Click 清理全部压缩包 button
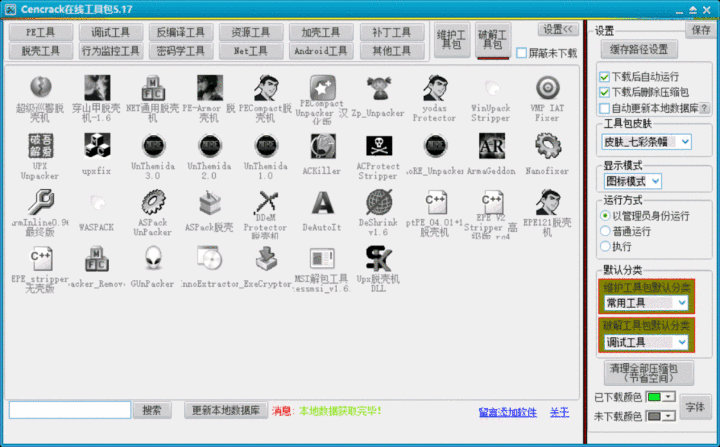Image resolution: width=720 pixels, height=447 pixels. coord(649,373)
